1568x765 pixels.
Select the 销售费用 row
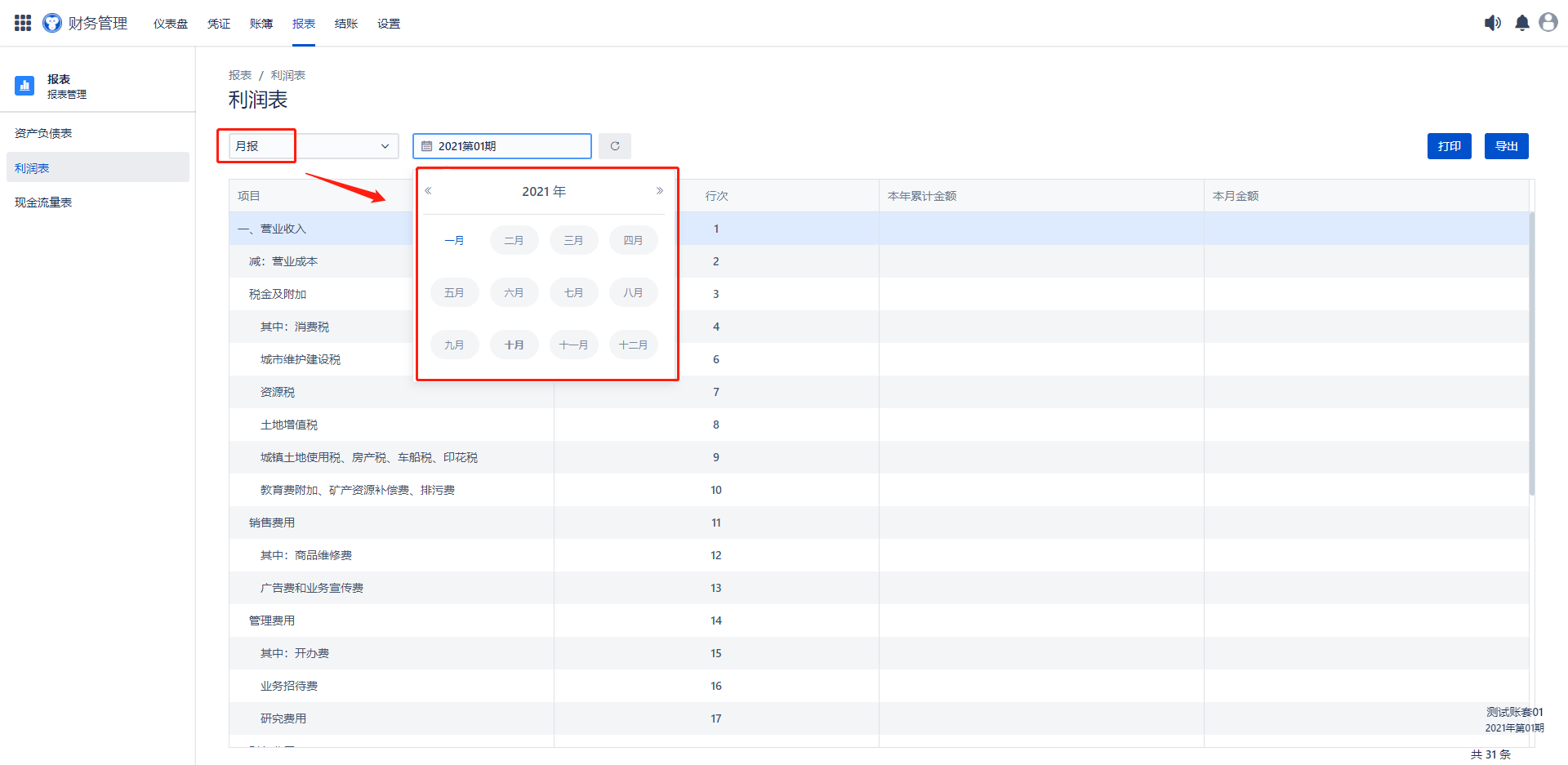pyautogui.click(x=879, y=523)
